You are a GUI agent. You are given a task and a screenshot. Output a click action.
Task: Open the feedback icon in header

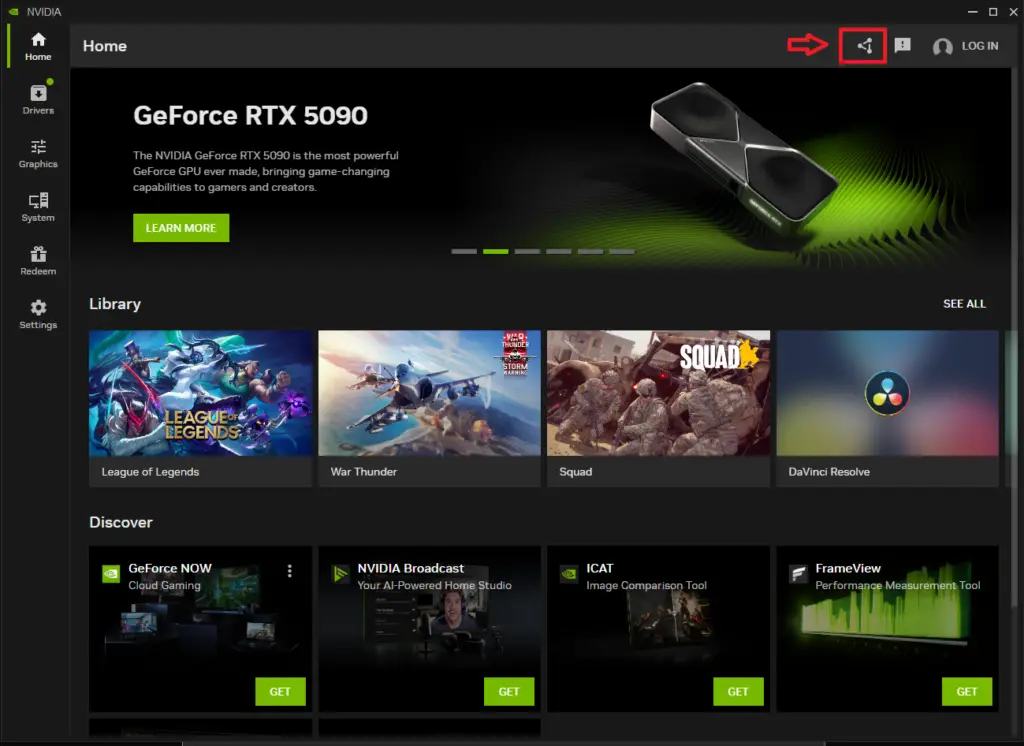coord(903,45)
